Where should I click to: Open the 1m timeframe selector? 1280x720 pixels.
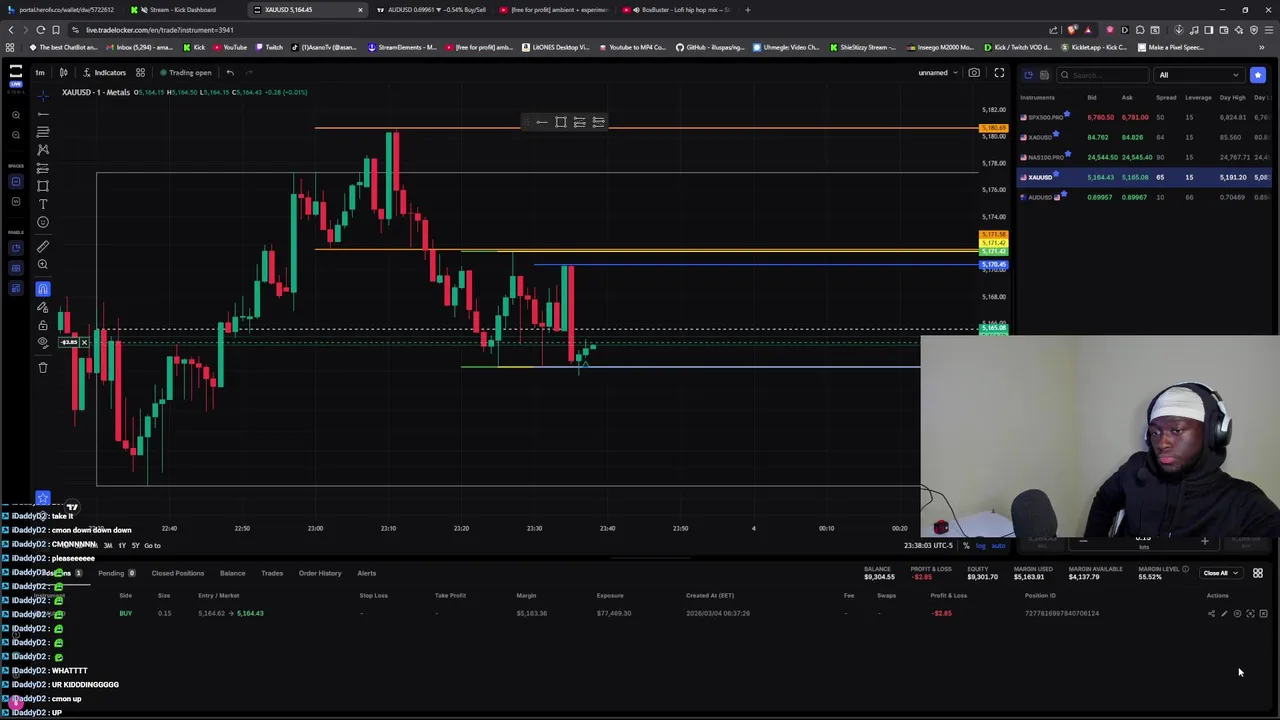coord(40,72)
